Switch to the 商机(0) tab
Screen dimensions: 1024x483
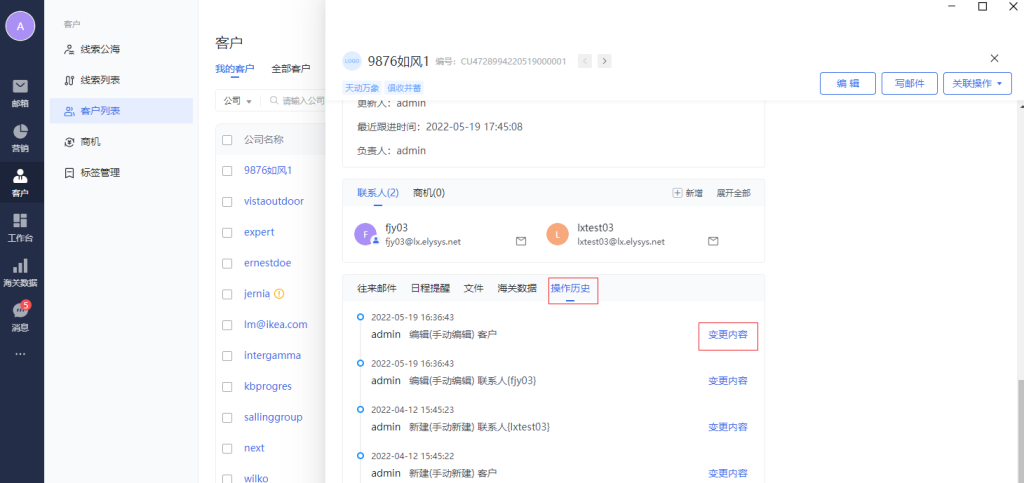428,193
